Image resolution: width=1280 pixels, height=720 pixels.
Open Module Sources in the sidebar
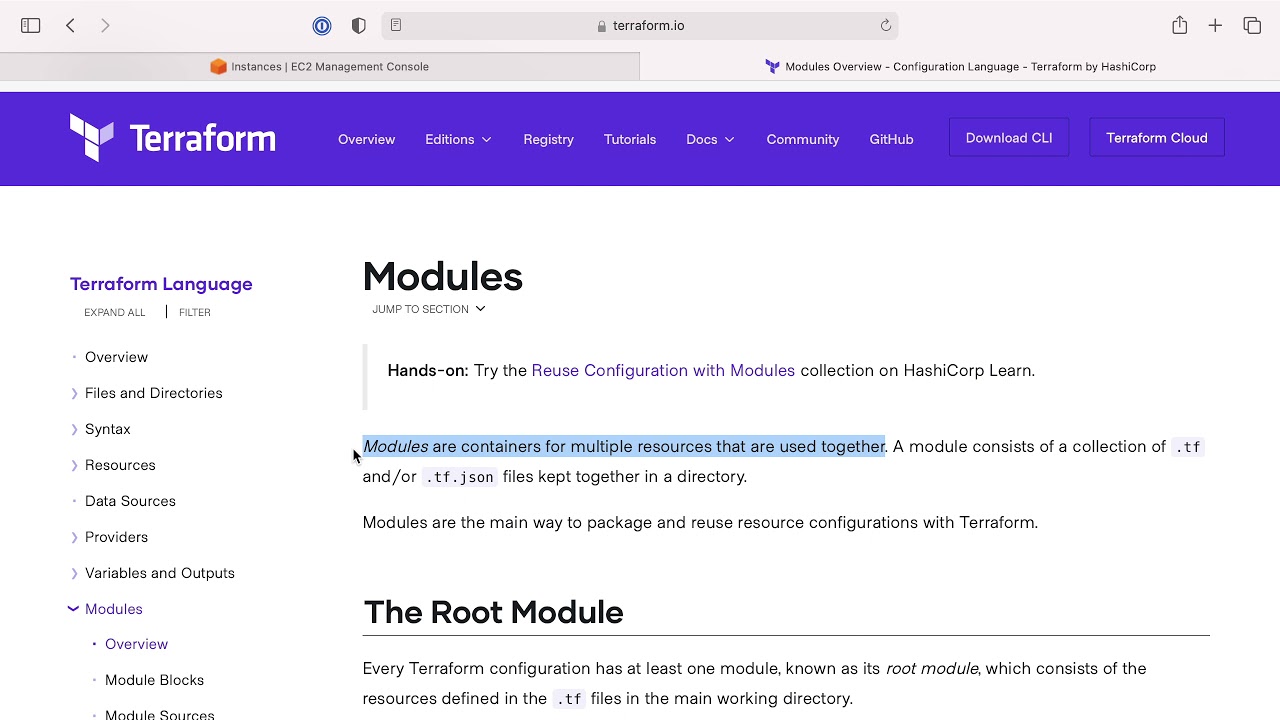159,714
